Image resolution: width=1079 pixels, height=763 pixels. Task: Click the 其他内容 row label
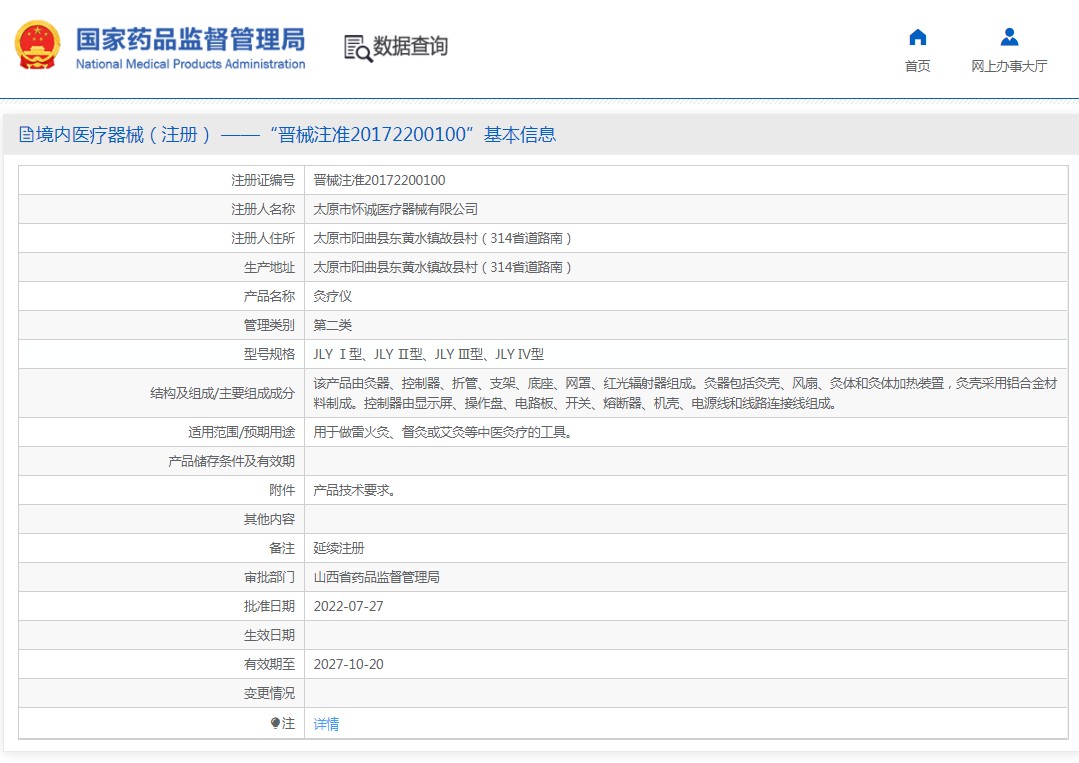(x=269, y=519)
